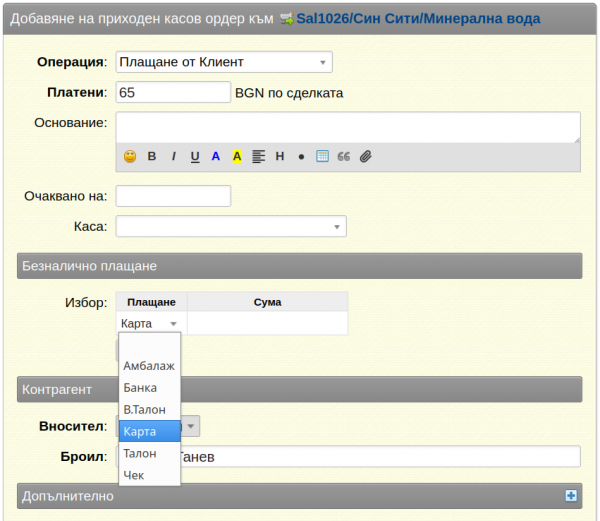Click the sale cart icon in the title

(x=287, y=18)
